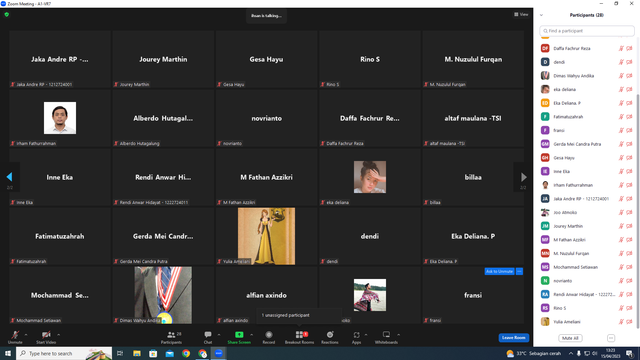This screenshot has width=640, height=360.
Task: Expand chat options arrow next to Chat
Action: point(219,335)
